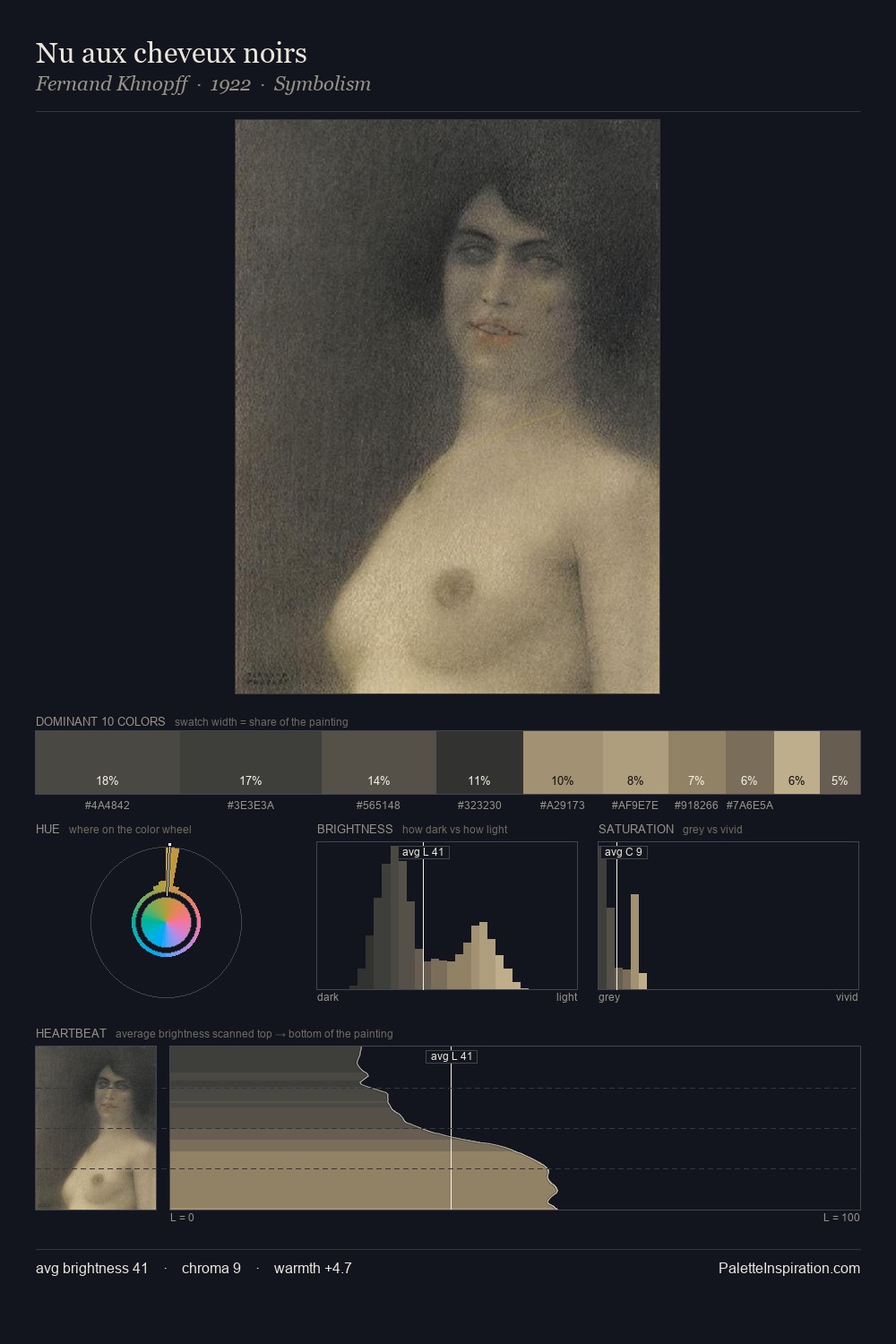Click 'where on the color wheel' caption
The width and height of the screenshot is (896, 1344).
click(130, 830)
